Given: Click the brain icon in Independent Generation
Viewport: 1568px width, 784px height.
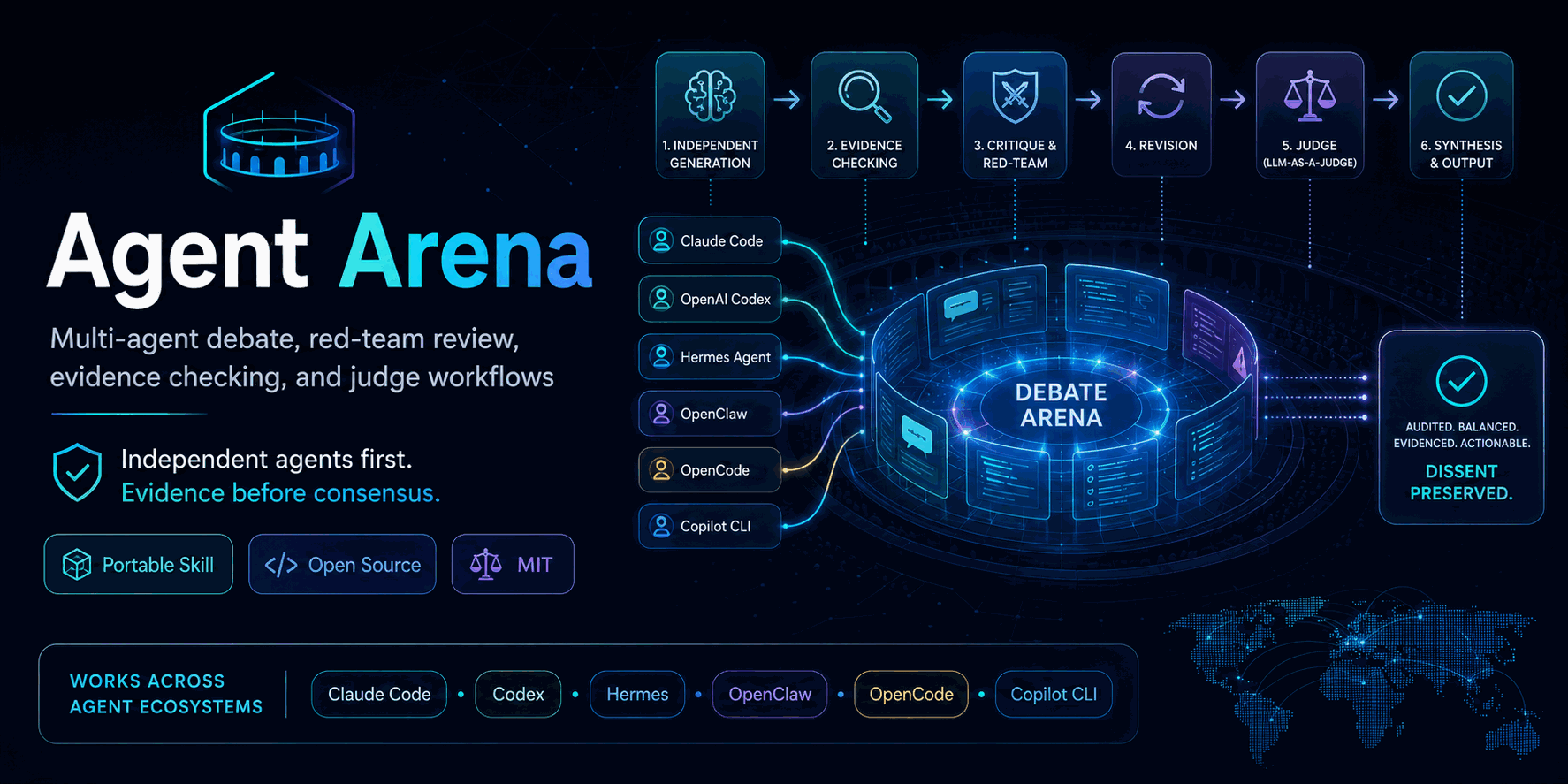Looking at the screenshot, I should (710, 95).
